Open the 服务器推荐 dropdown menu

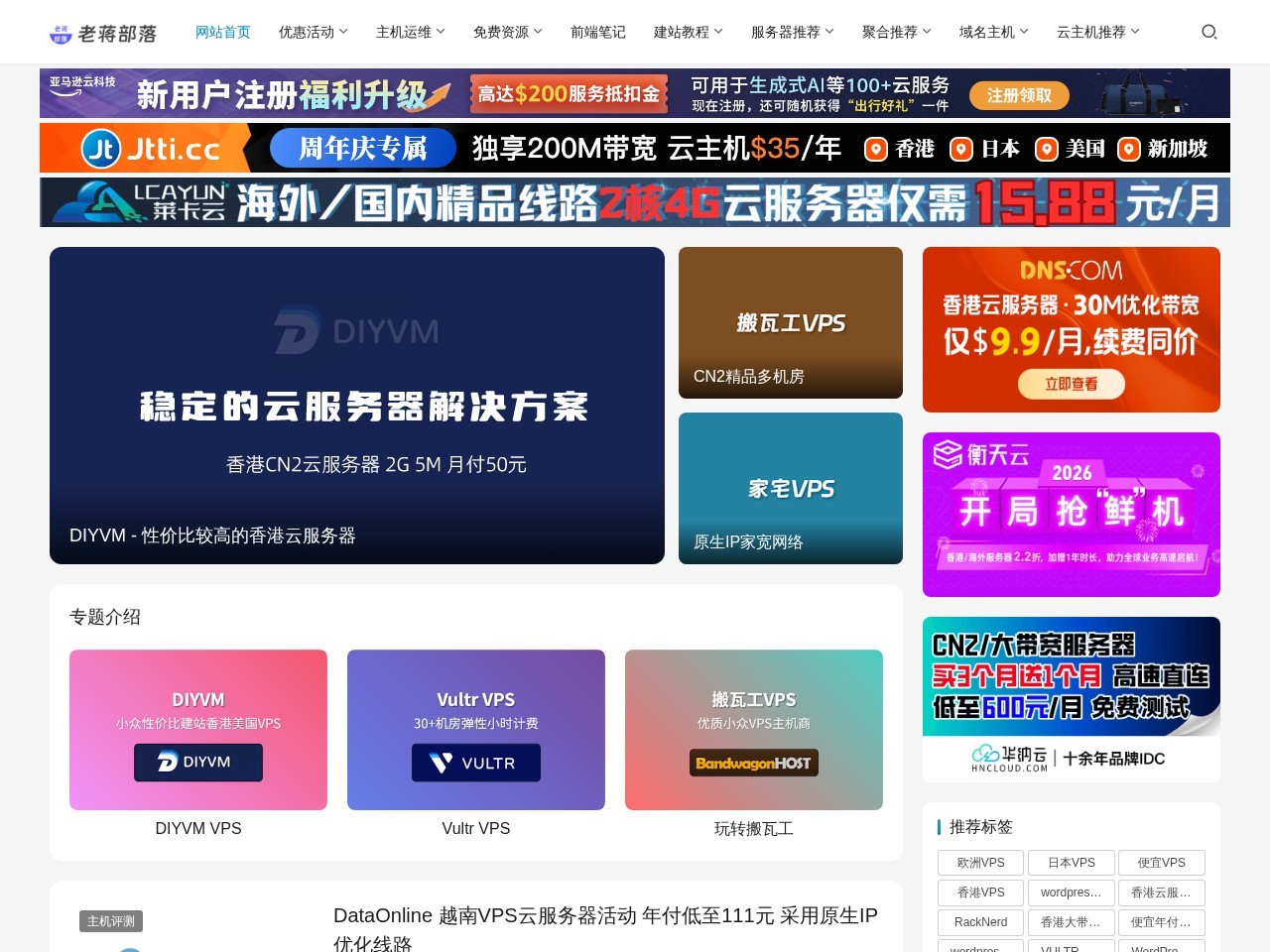pyautogui.click(x=792, y=32)
